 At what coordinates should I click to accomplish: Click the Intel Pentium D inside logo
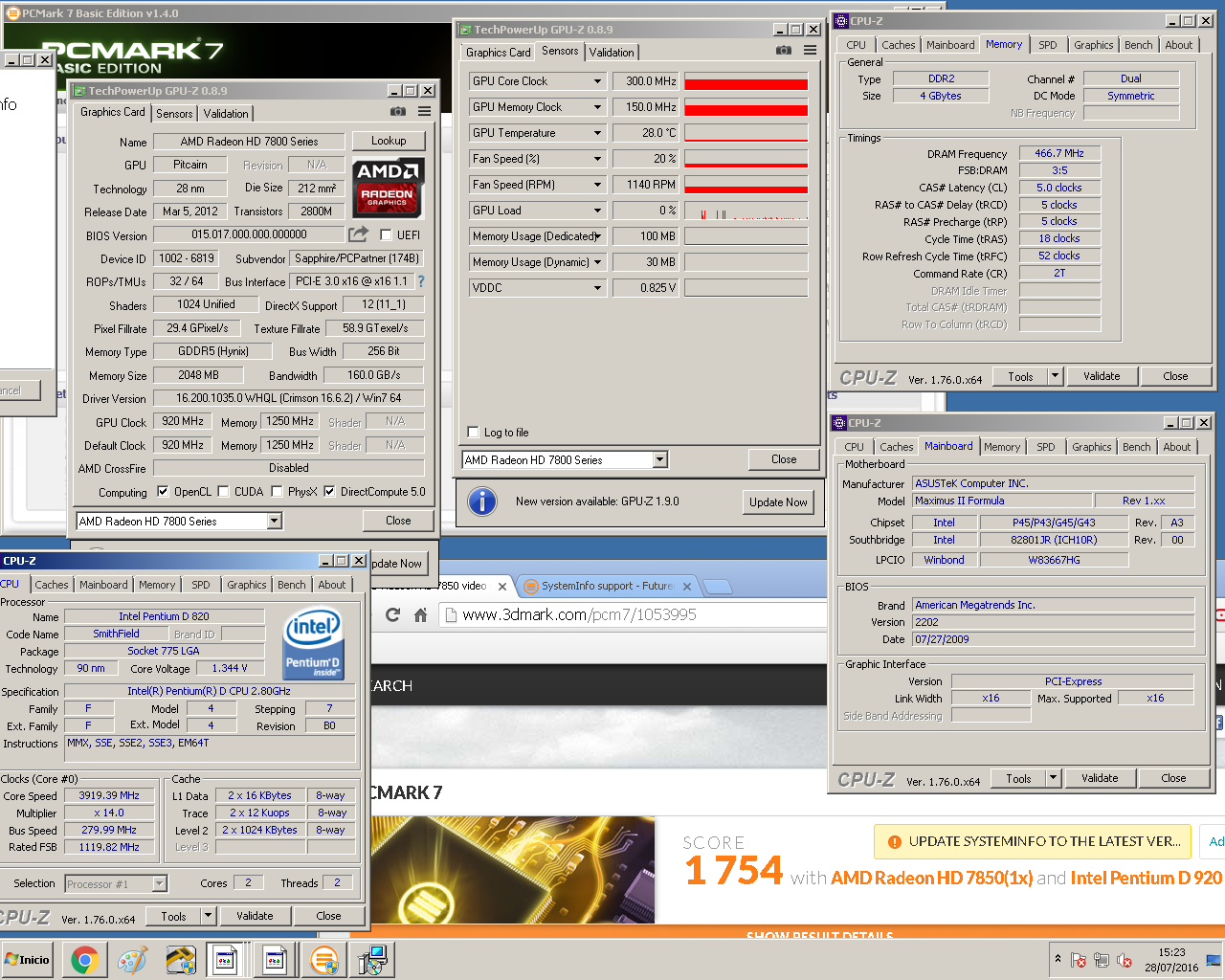[313, 645]
